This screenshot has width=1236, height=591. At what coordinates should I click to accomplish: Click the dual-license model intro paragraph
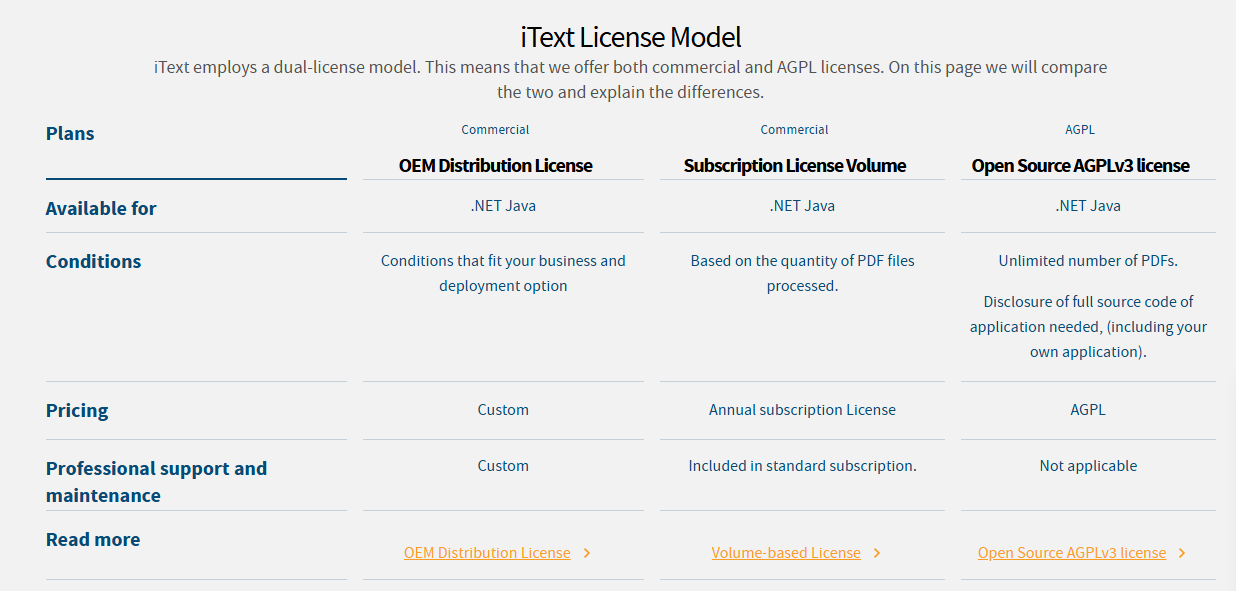click(631, 80)
